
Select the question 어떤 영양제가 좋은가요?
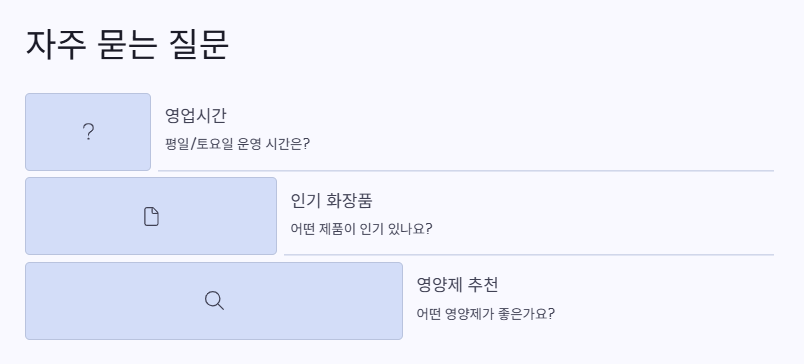(486, 313)
